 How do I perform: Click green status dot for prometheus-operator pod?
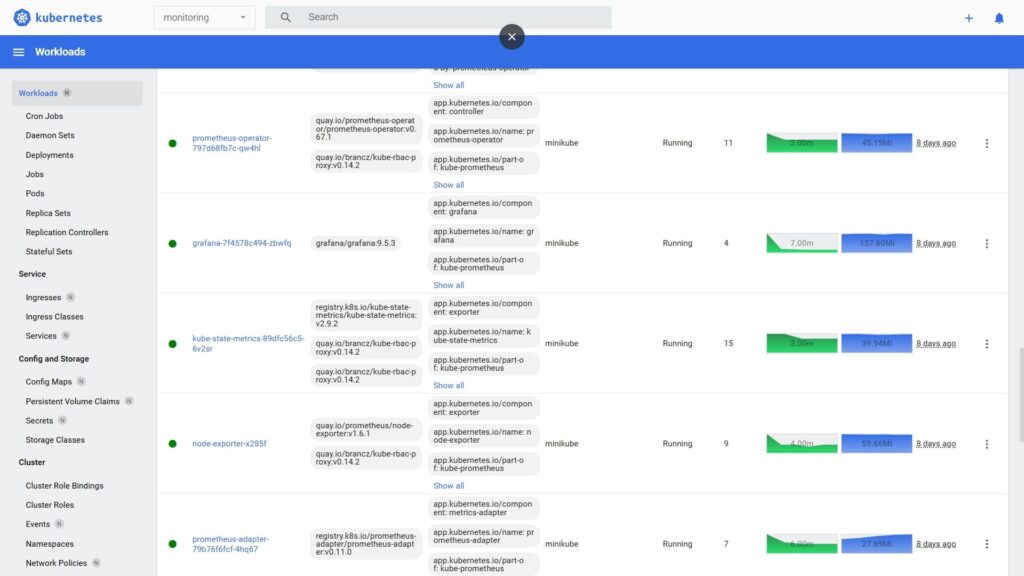click(x=172, y=143)
